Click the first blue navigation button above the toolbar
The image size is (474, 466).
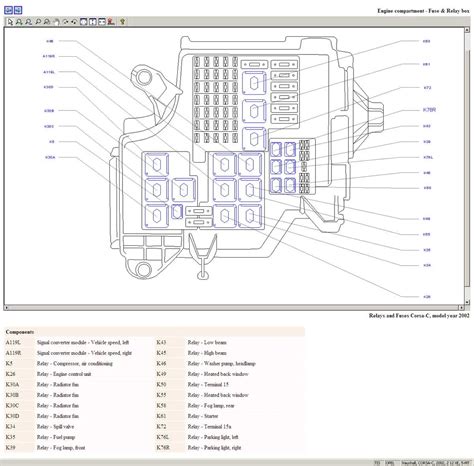[8, 10]
